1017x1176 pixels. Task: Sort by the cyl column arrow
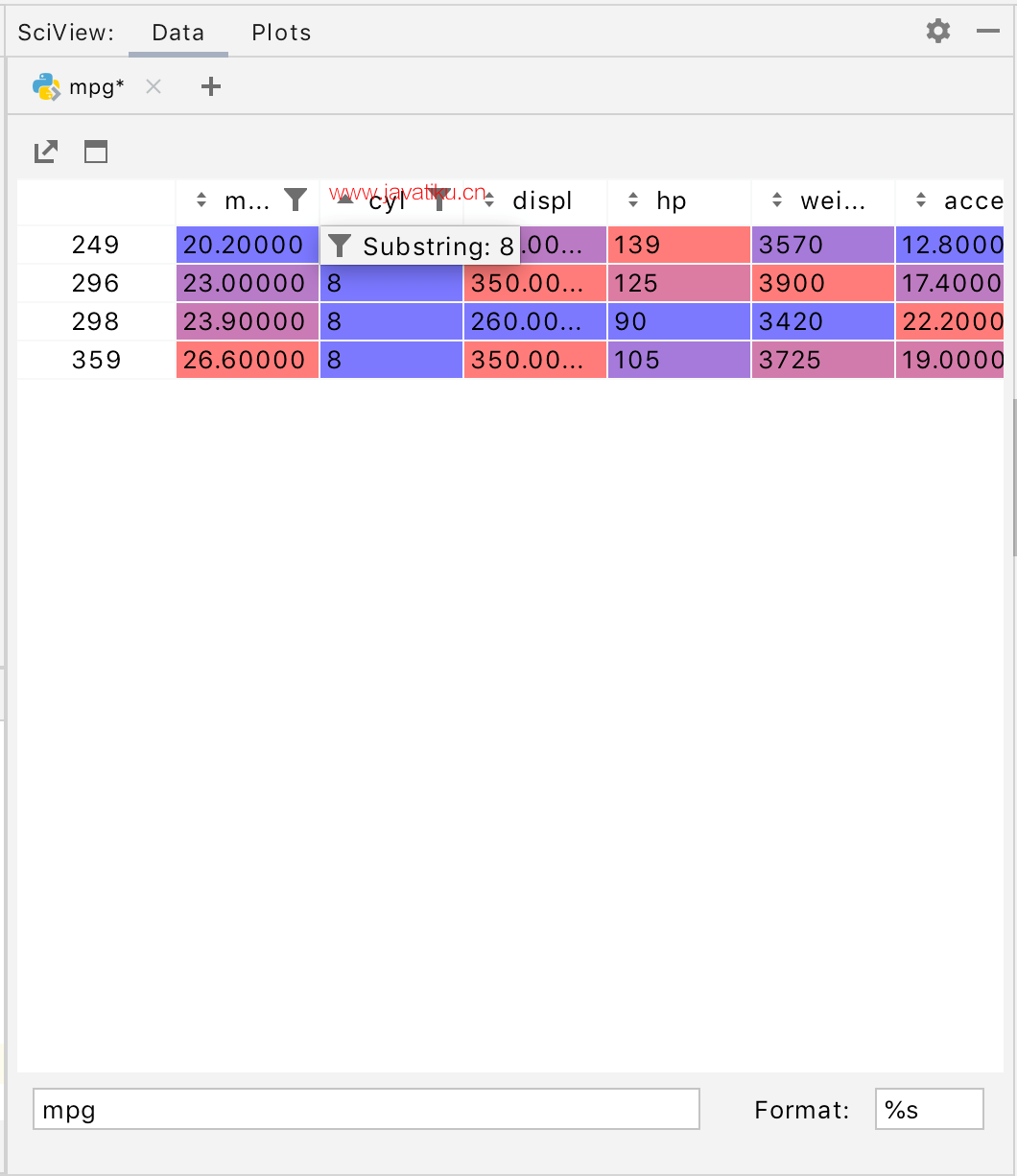345,199
